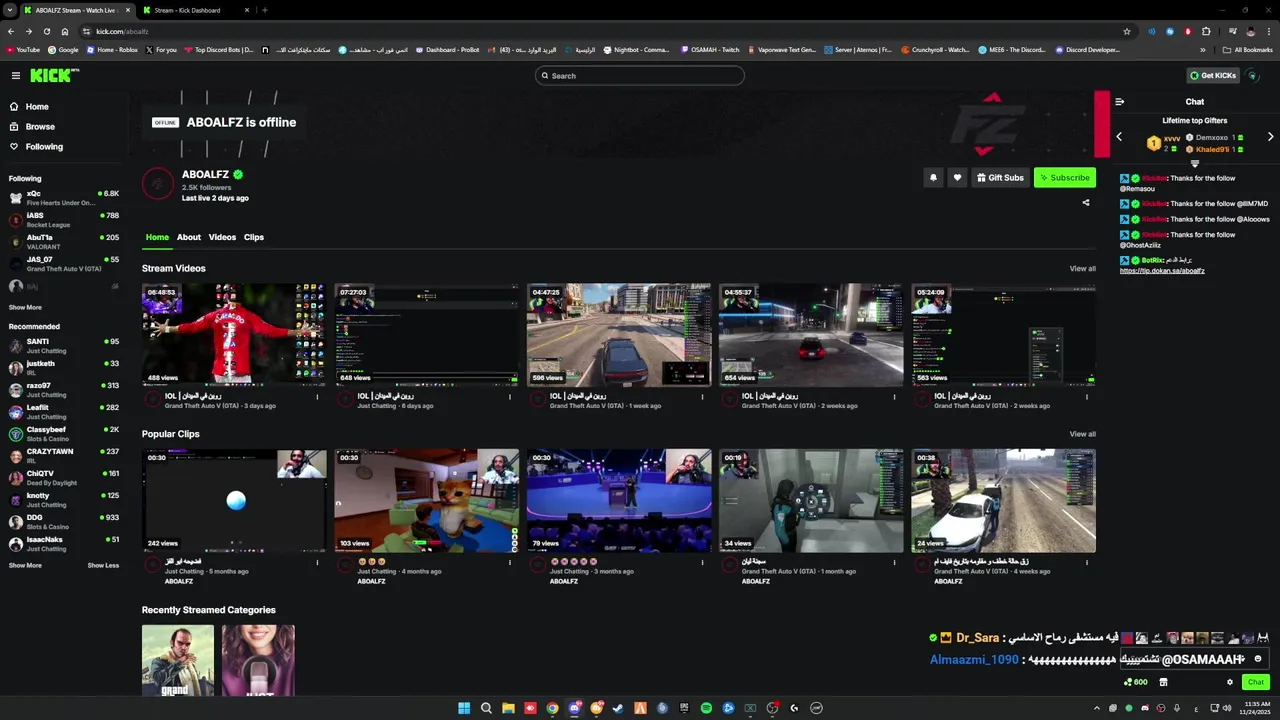Screen dimensions: 1280x720
Task: Reload the page
Action: (x=47, y=31)
